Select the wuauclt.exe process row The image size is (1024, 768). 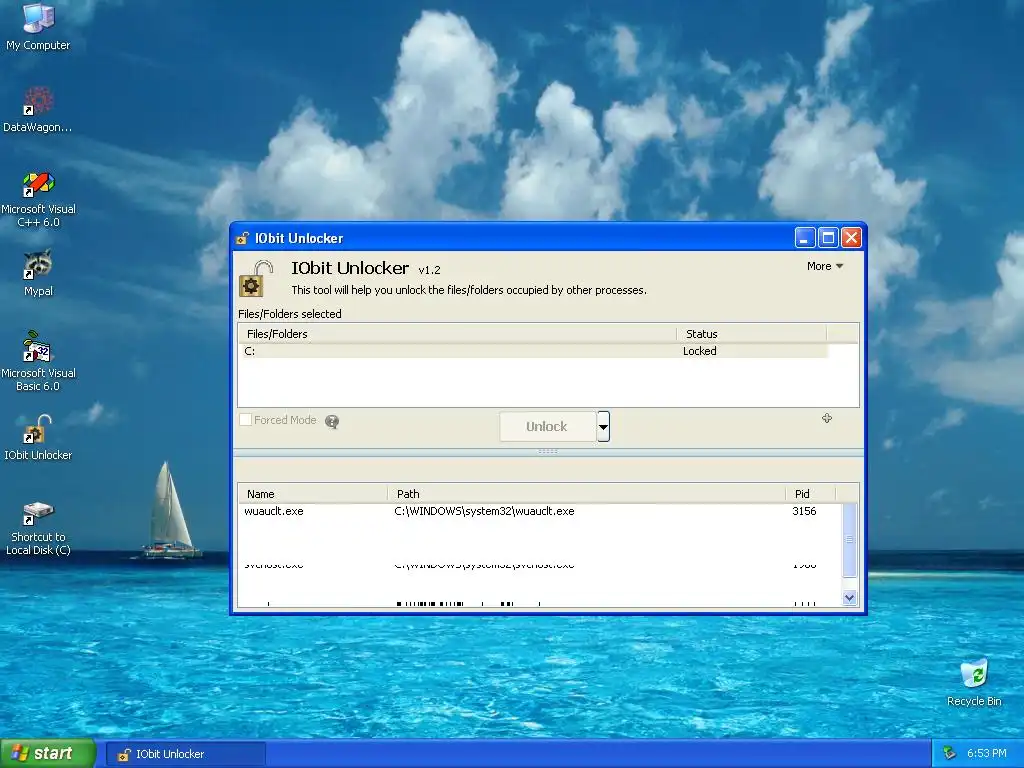point(541,511)
